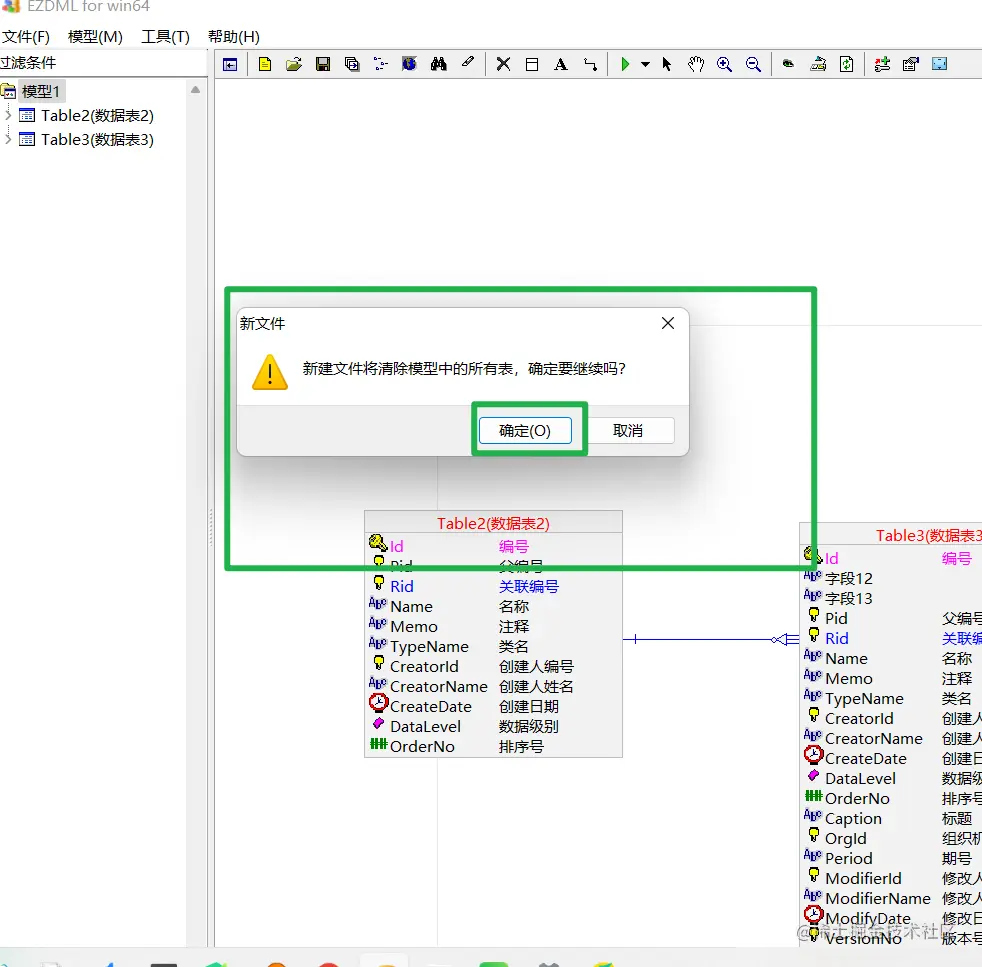Click the OrderNo field in Table2

click(x=422, y=747)
